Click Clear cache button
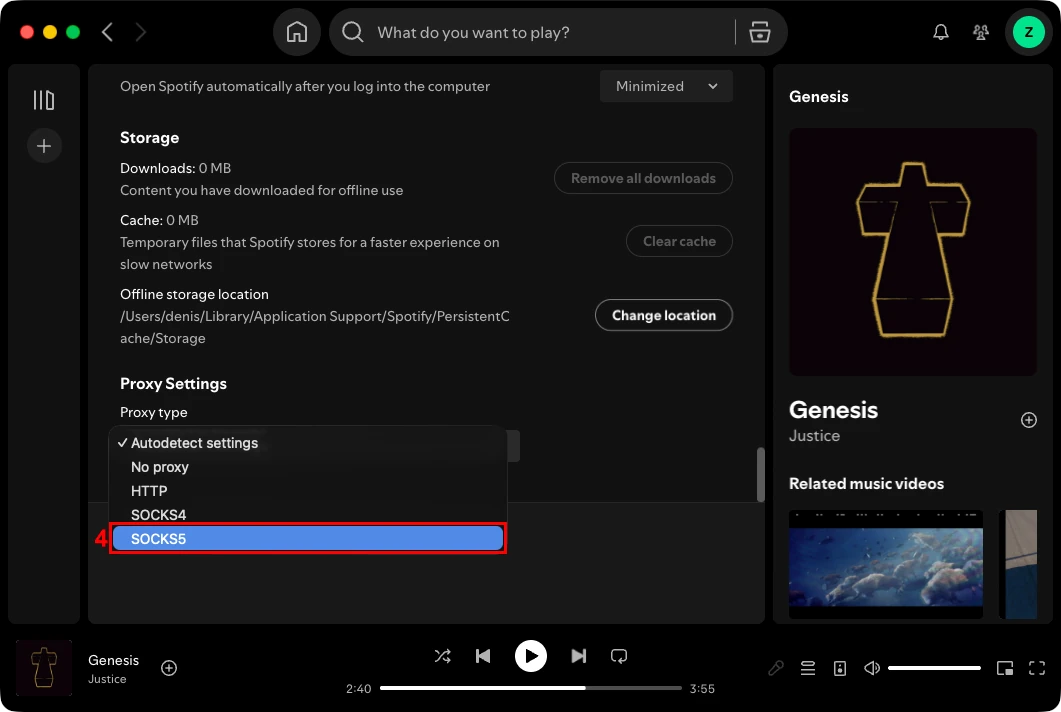Image resolution: width=1061 pixels, height=712 pixels. [x=679, y=241]
